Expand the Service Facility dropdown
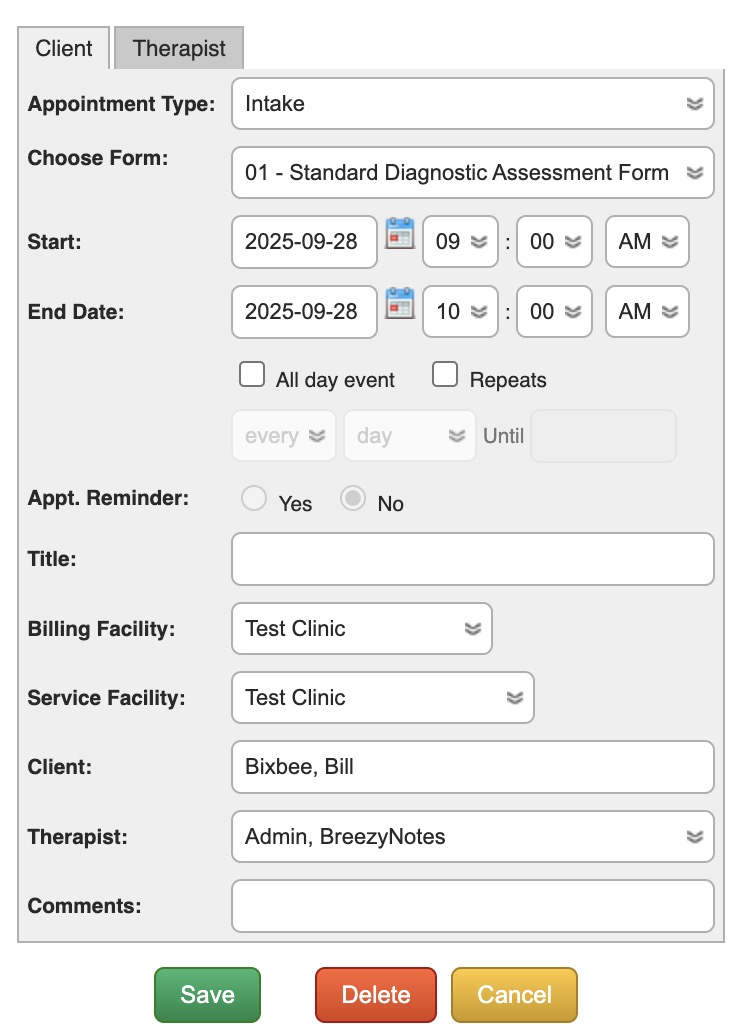 [382, 698]
